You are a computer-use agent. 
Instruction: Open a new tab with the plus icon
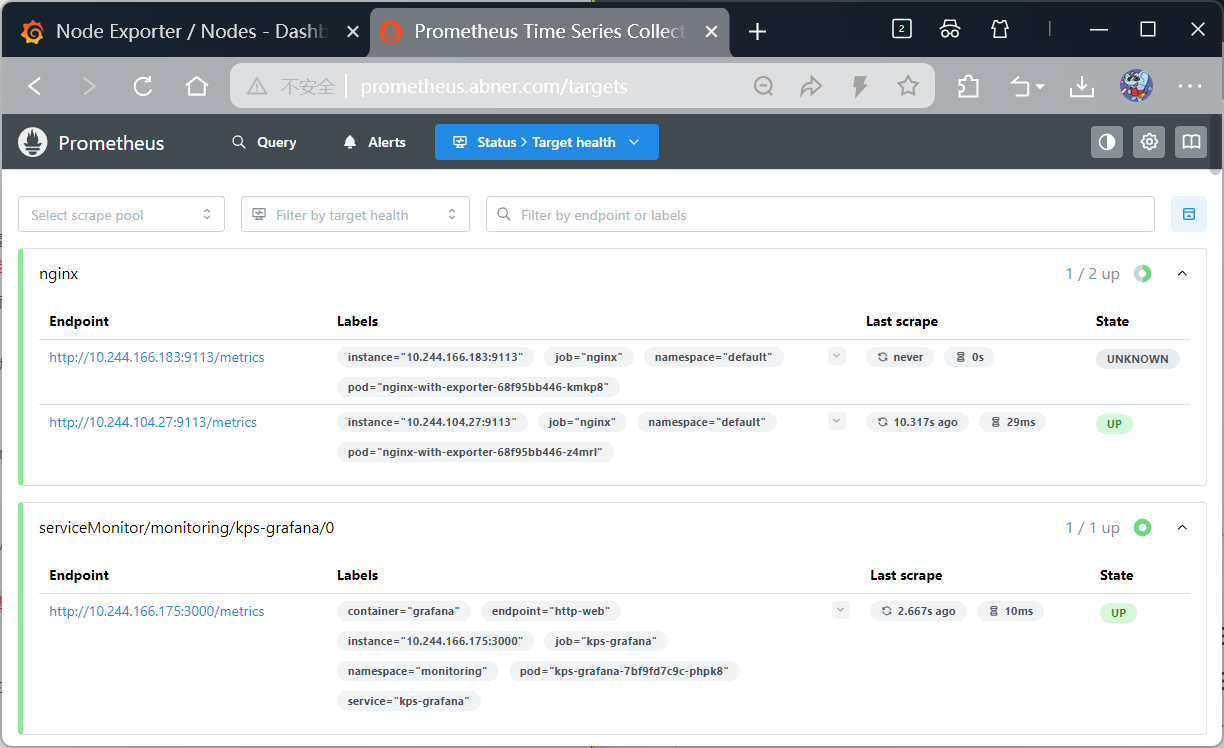click(757, 32)
